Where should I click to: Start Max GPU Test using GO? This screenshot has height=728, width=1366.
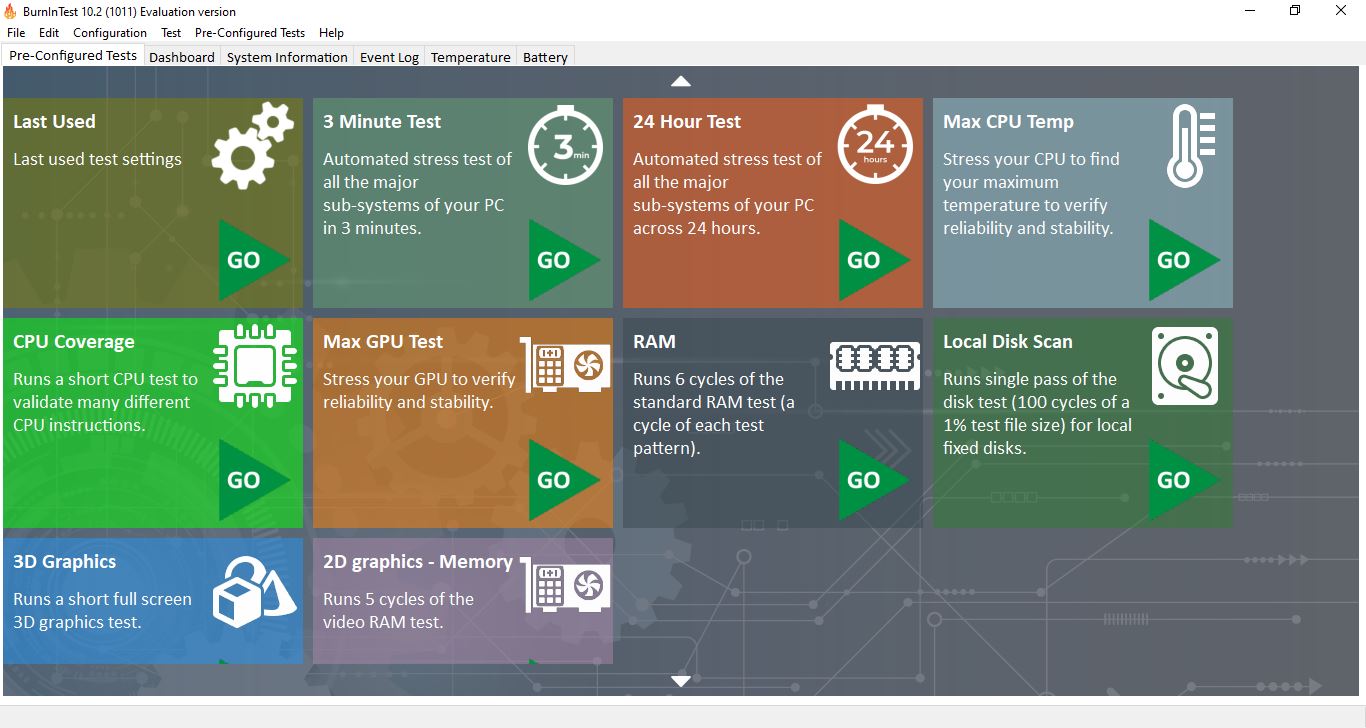pos(563,480)
